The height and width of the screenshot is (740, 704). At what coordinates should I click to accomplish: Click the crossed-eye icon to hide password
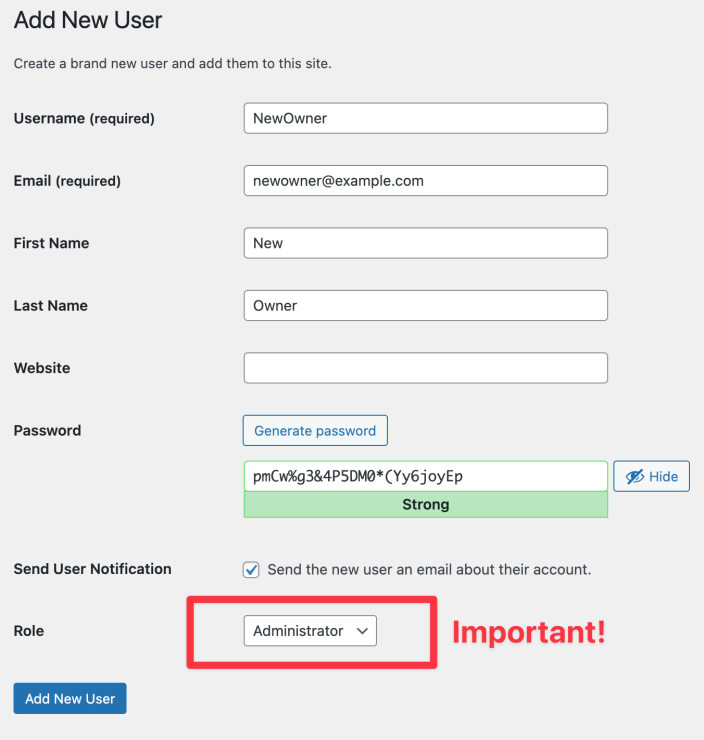click(x=634, y=477)
